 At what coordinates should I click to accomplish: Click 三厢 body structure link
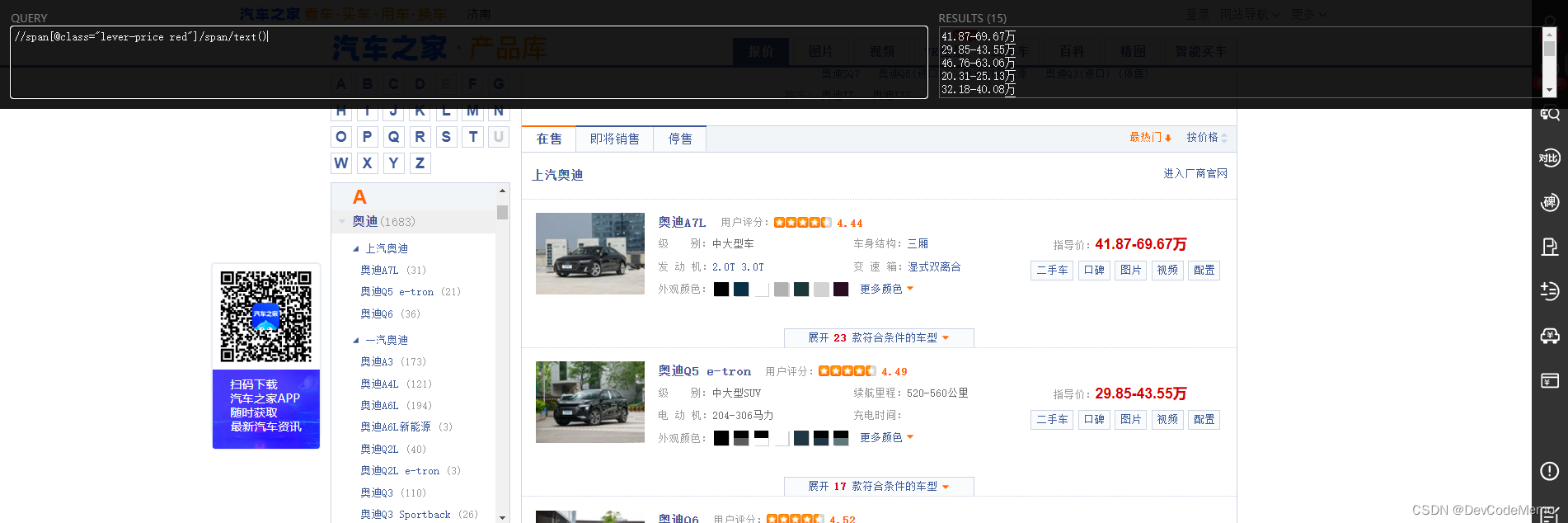[918, 244]
